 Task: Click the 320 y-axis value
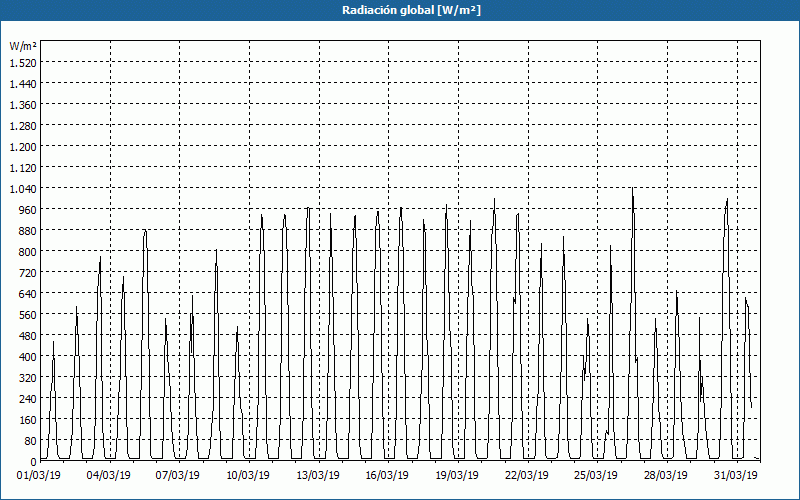tap(28, 378)
